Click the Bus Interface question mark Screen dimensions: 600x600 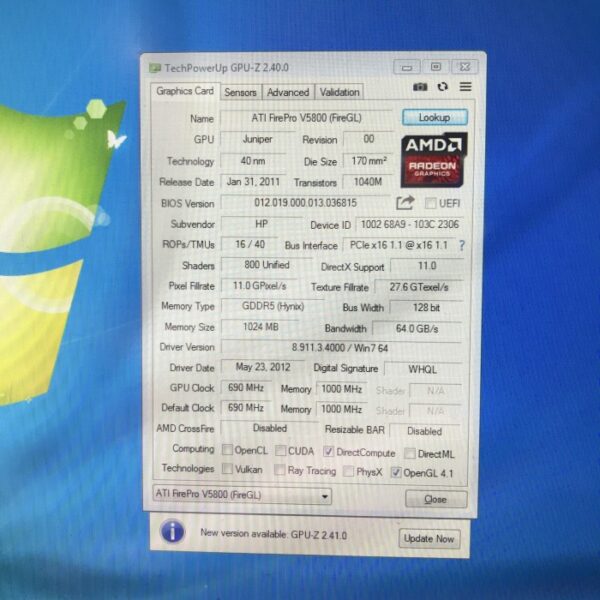(x=462, y=245)
